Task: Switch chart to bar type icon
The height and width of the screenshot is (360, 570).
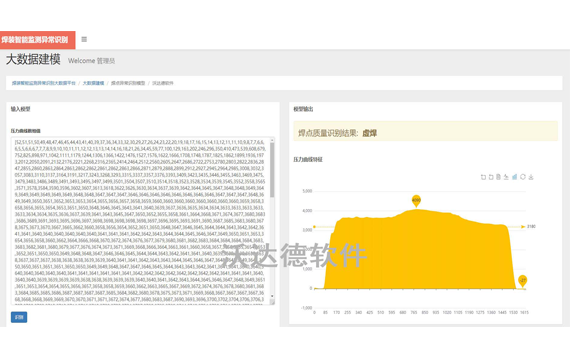Action: coord(514,177)
